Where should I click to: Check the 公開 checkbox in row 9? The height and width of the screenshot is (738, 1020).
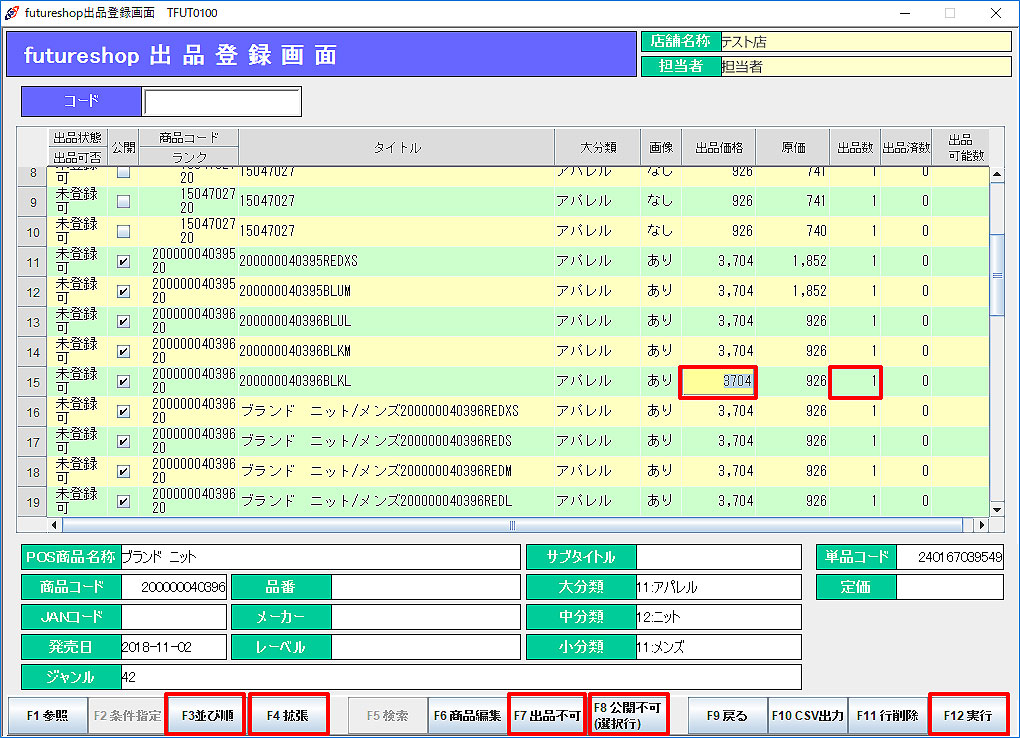coord(123,201)
